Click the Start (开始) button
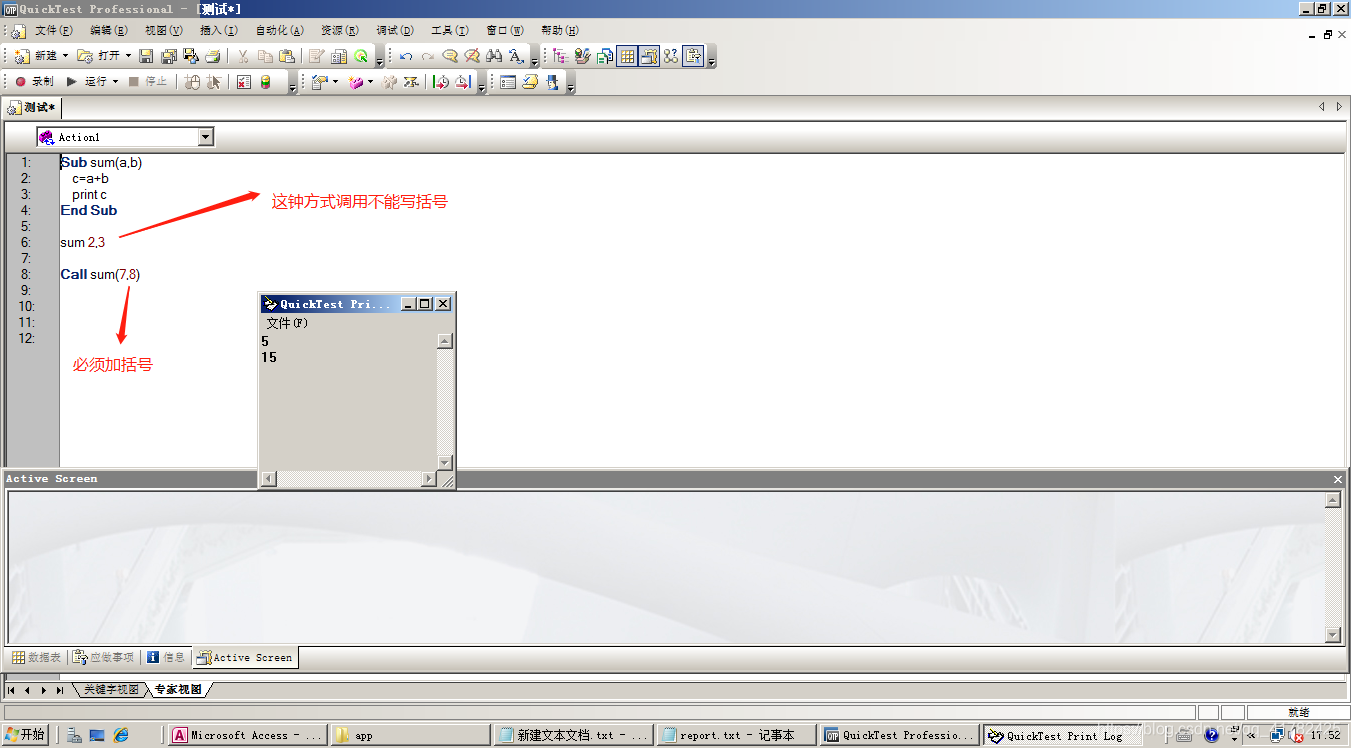This screenshot has width=1351, height=748. (26, 735)
